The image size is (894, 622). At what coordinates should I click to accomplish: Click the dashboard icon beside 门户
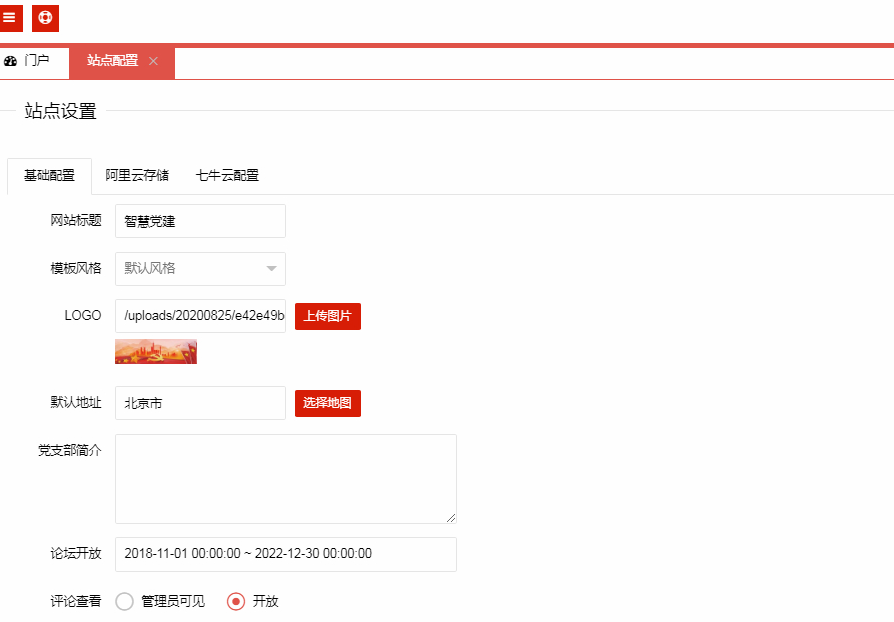coord(11,61)
